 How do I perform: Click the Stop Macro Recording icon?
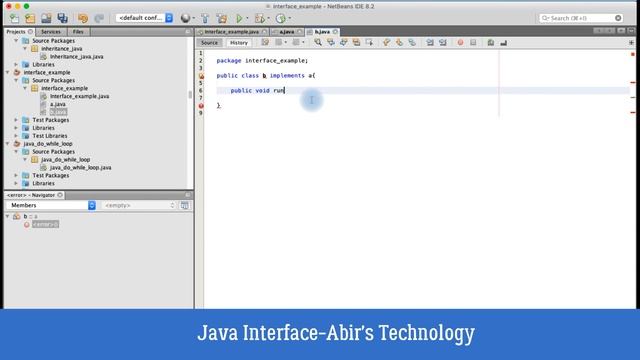(x=473, y=42)
